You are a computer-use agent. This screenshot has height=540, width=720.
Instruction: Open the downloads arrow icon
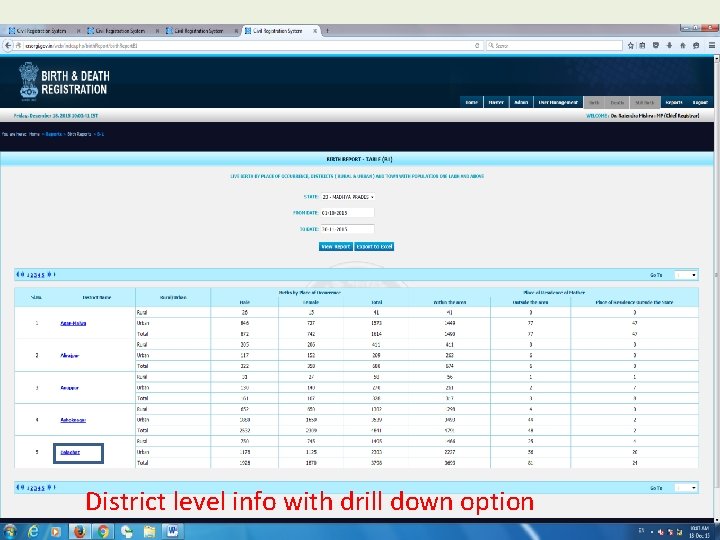click(x=669, y=45)
